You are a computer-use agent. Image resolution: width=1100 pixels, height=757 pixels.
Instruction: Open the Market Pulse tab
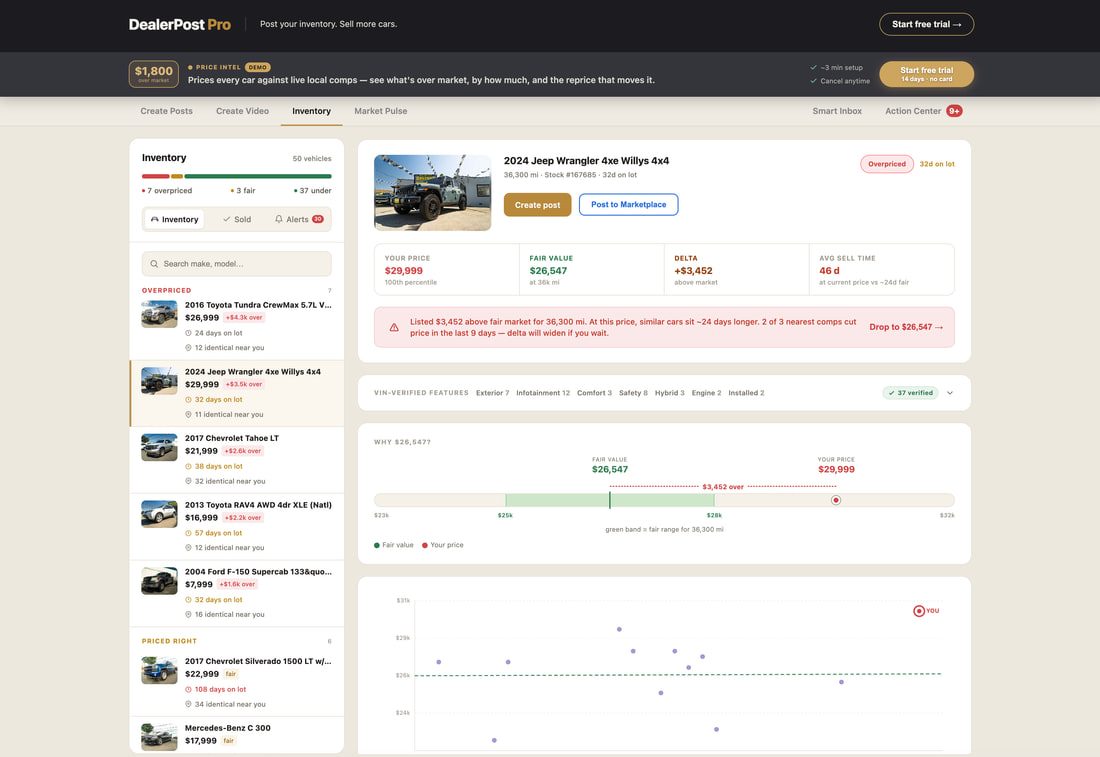pos(381,111)
